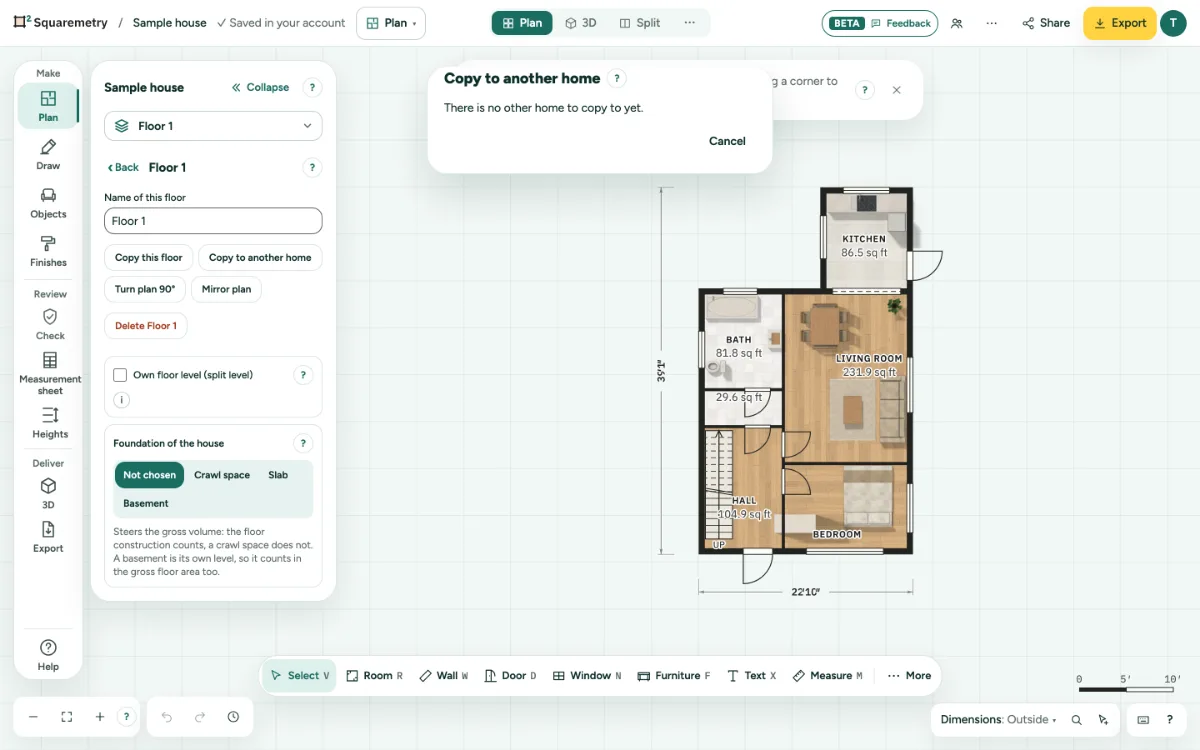Open the Measurement sheet

click(x=50, y=373)
